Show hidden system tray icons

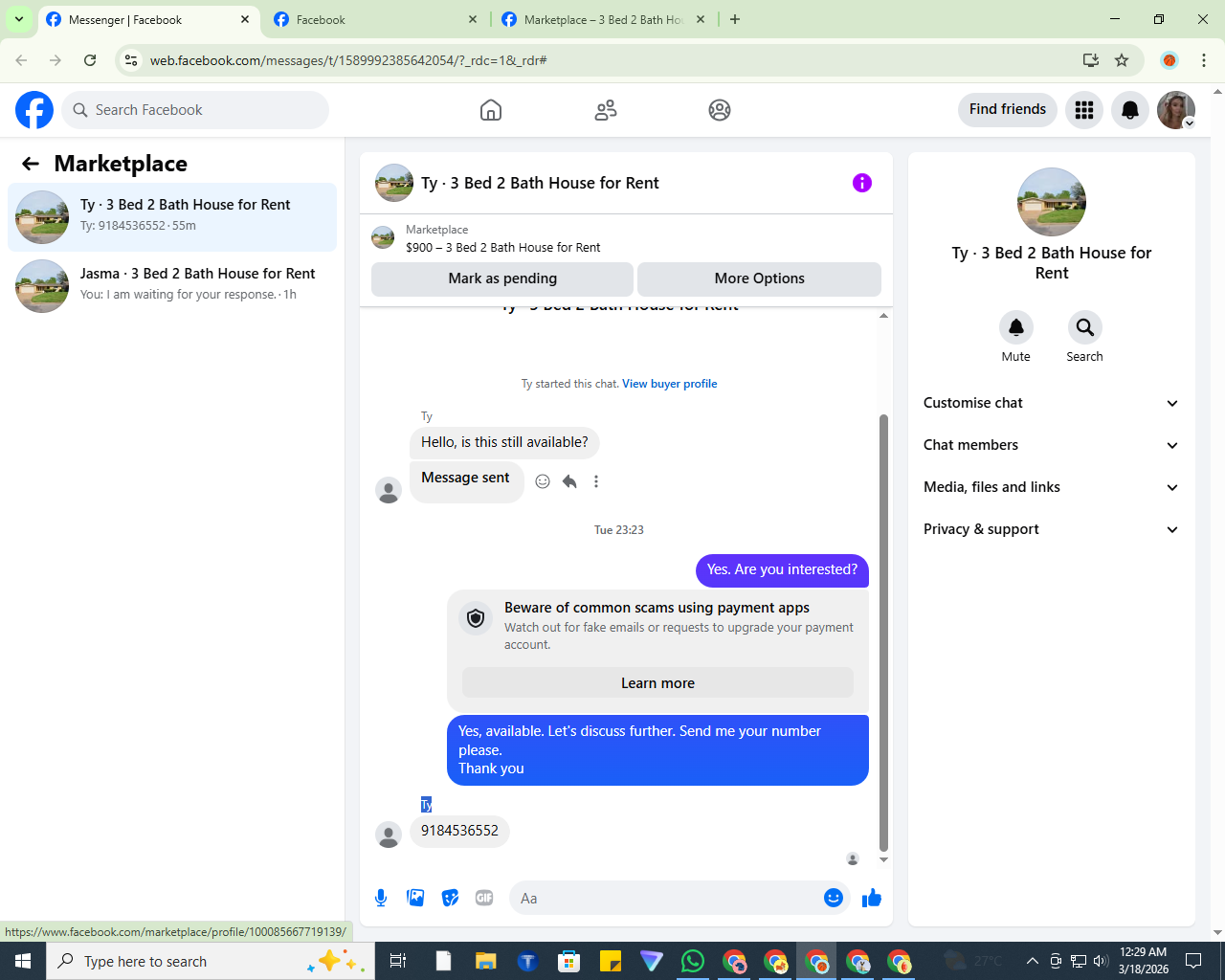1032,961
